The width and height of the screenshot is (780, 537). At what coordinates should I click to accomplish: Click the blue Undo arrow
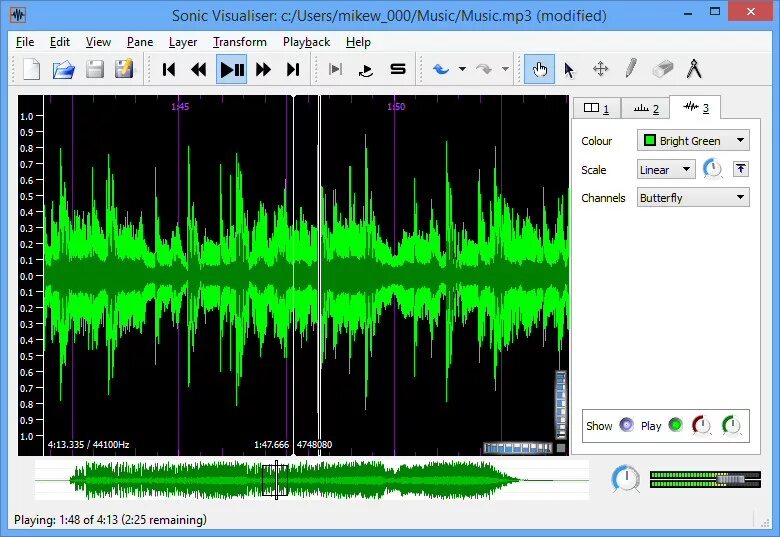coord(441,69)
